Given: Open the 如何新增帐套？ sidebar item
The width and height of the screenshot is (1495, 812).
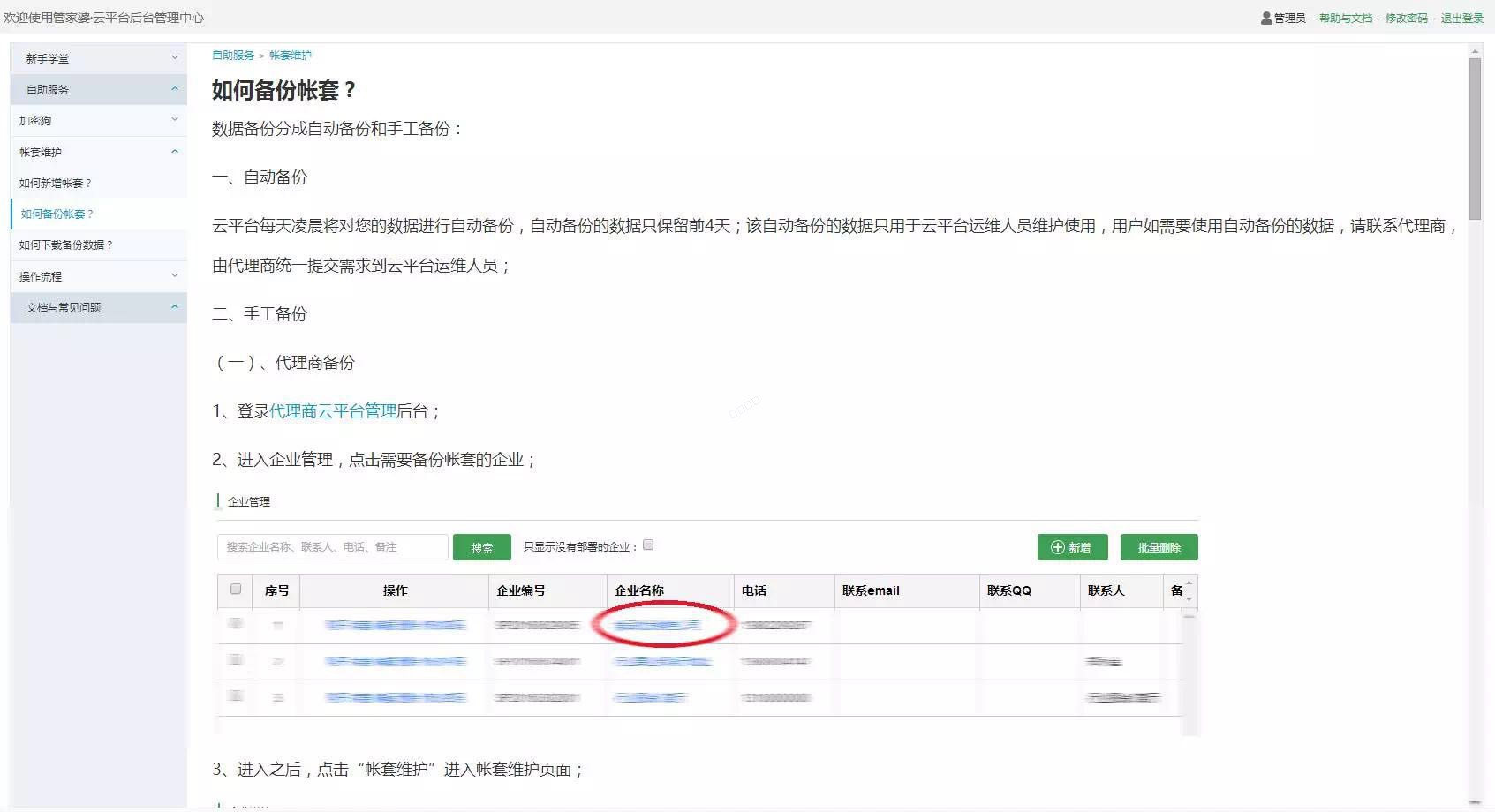Looking at the screenshot, I should [x=56, y=183].
